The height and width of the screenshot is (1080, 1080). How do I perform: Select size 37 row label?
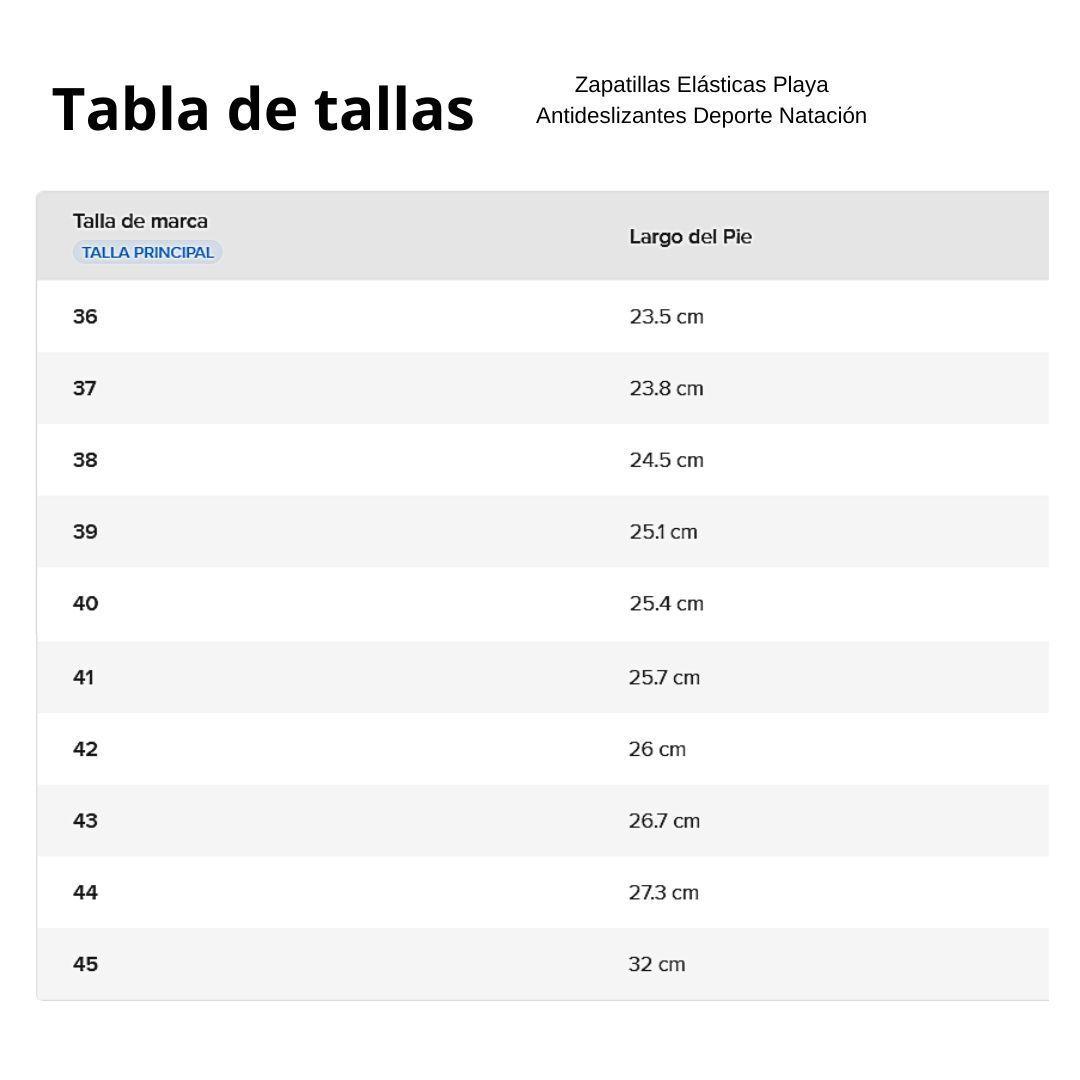(85, 388)
